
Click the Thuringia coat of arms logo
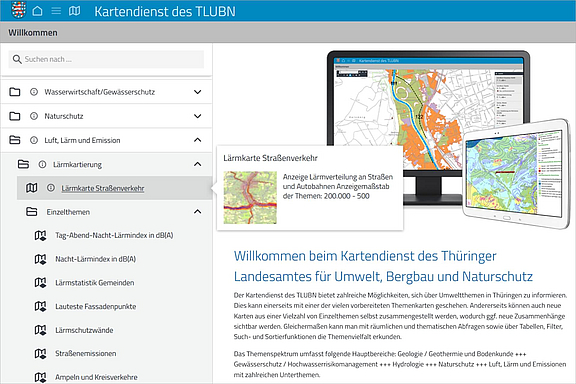pos(18,10)
